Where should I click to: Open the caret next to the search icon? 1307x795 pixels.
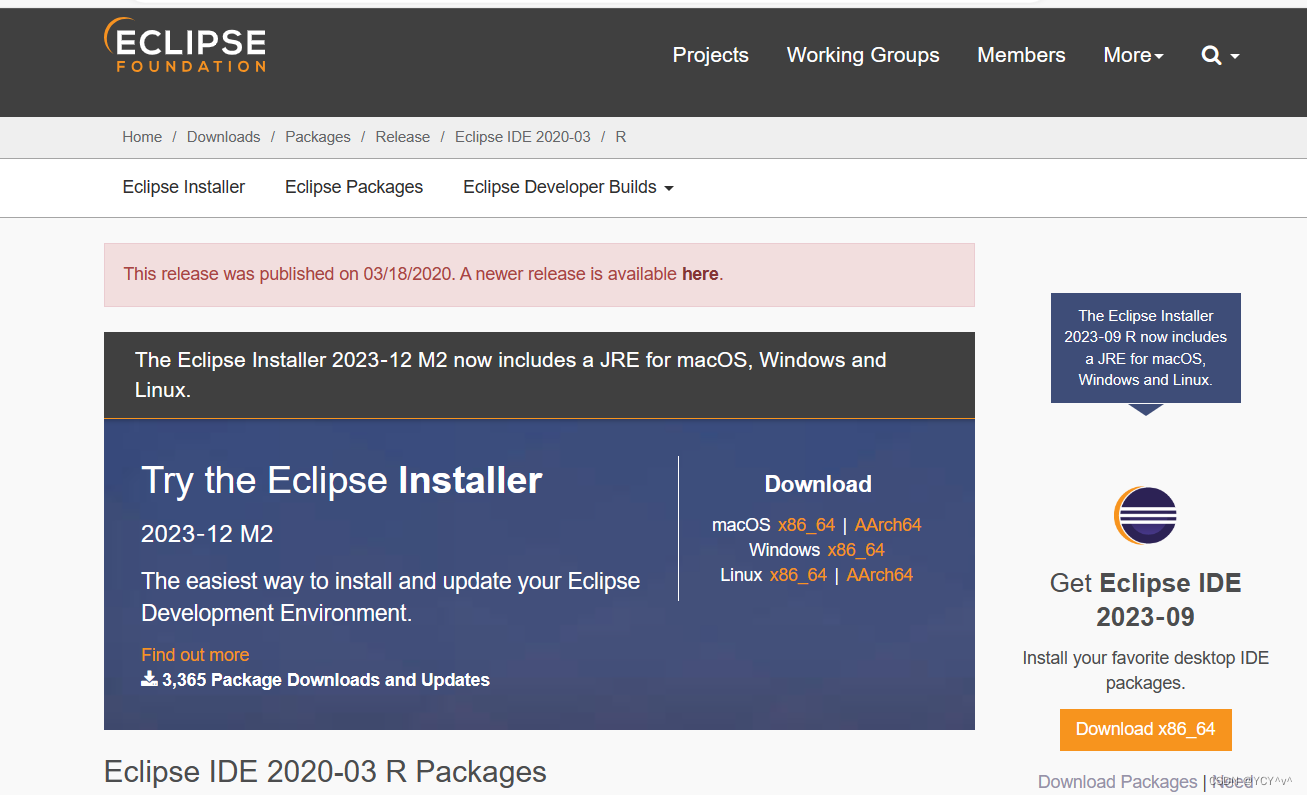1233,57
